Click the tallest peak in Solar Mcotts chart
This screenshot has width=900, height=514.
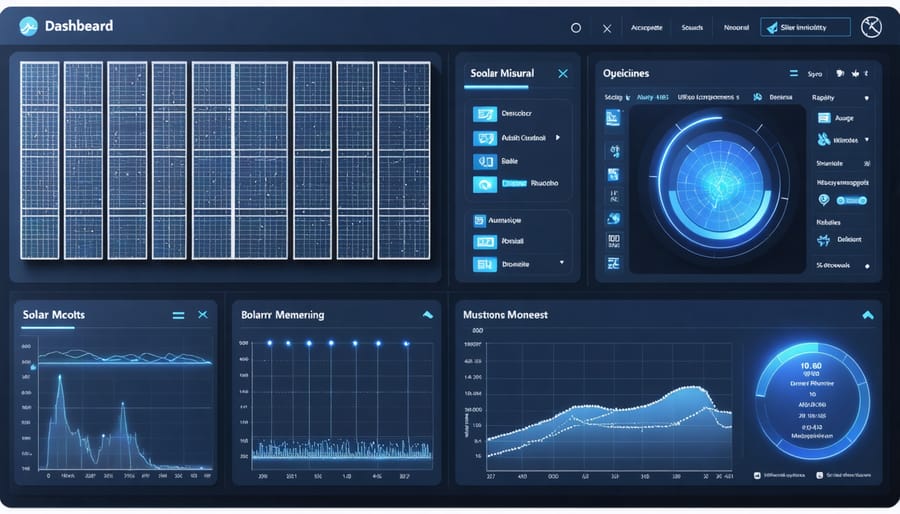tap(60, 378)
